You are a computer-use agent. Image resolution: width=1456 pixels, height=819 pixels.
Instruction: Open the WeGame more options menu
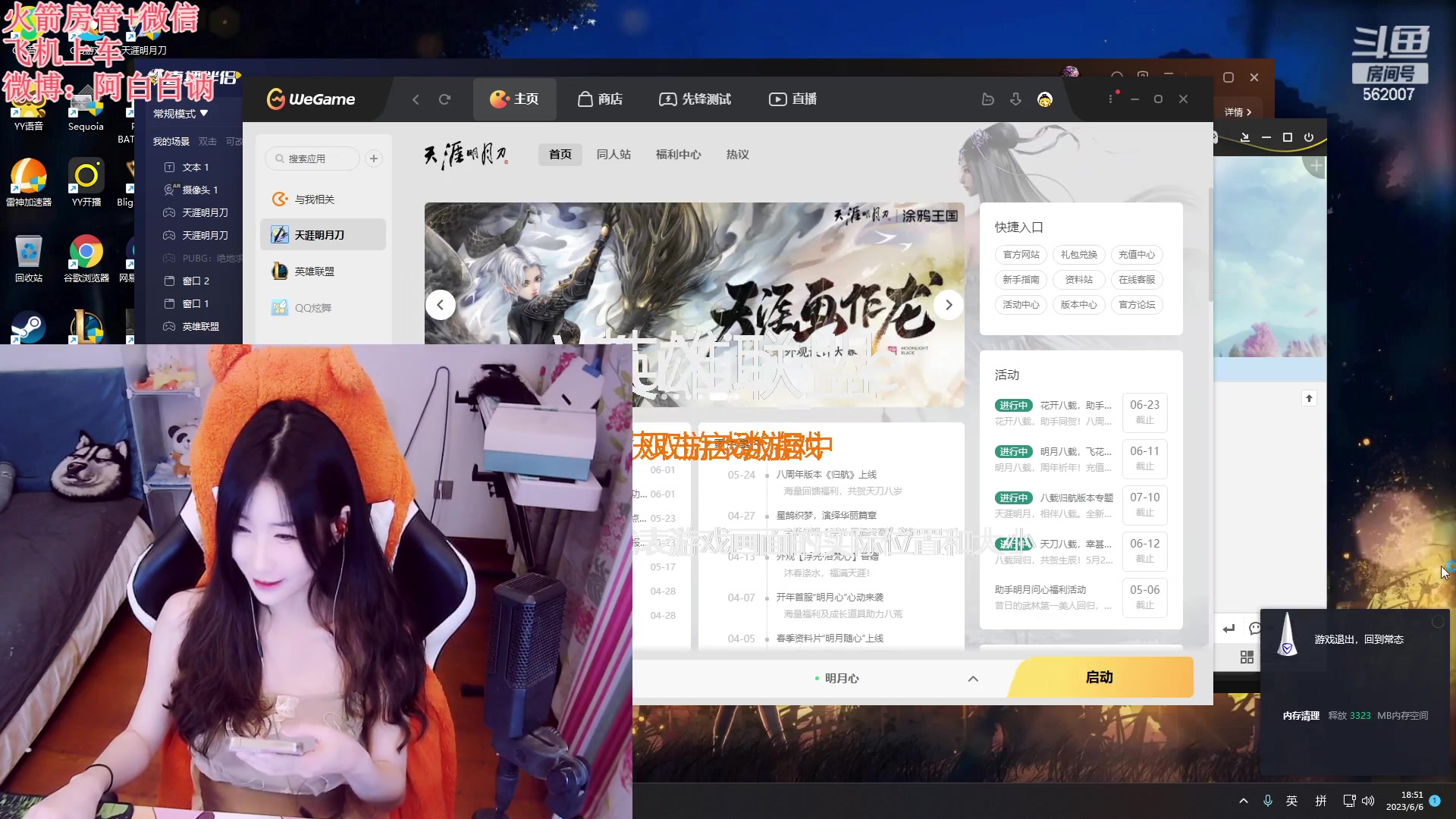coord(1110,99)
